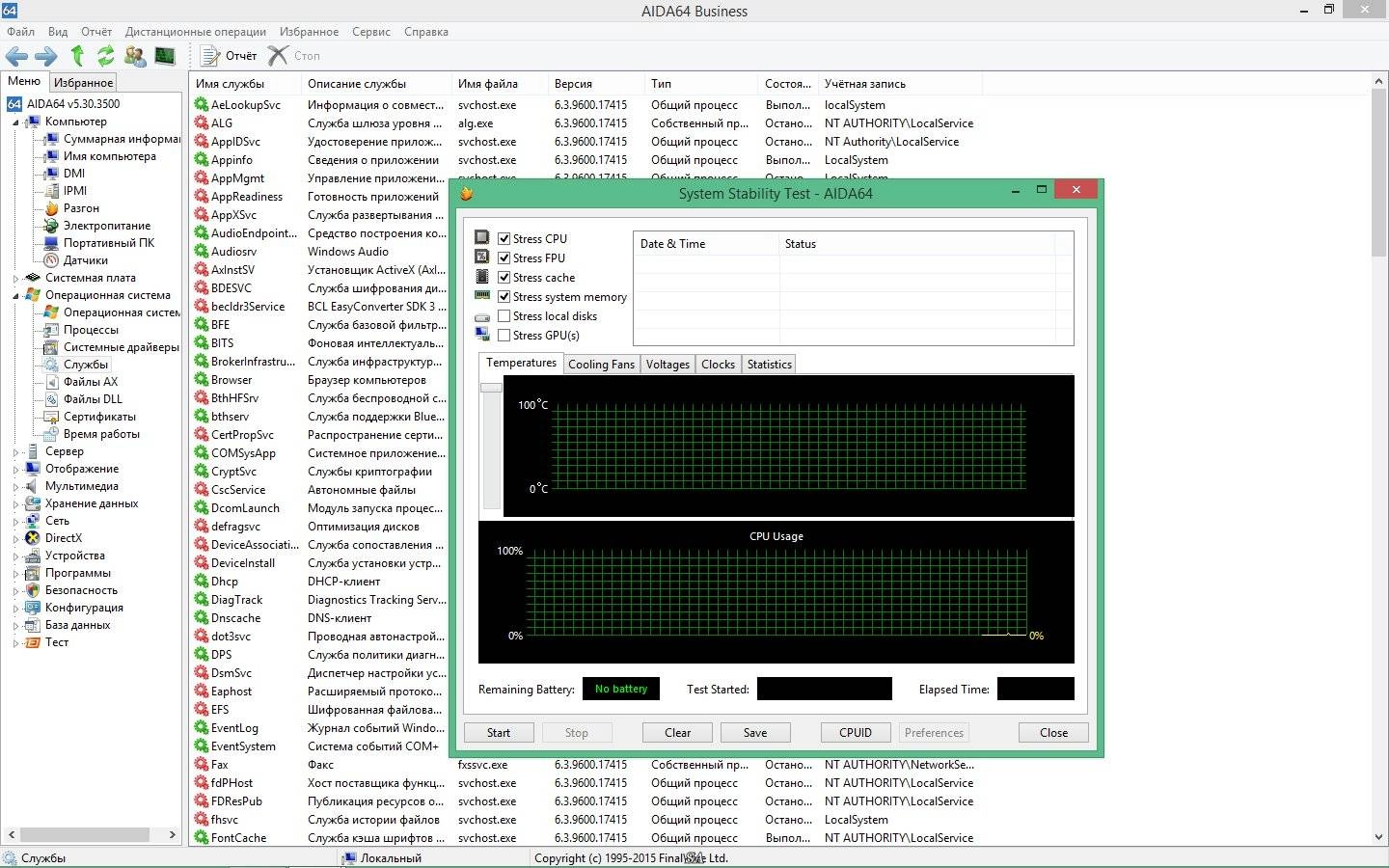Image resolution: width=1389 pixels, height=868 pixels.
Task: Expand the Программы tree node
Action: coord(15,573)
